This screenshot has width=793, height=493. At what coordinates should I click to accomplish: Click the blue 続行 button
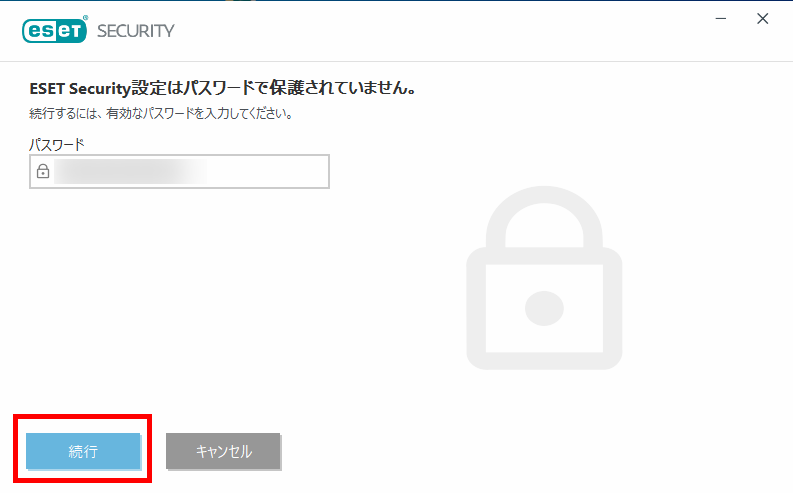point(83,451)
